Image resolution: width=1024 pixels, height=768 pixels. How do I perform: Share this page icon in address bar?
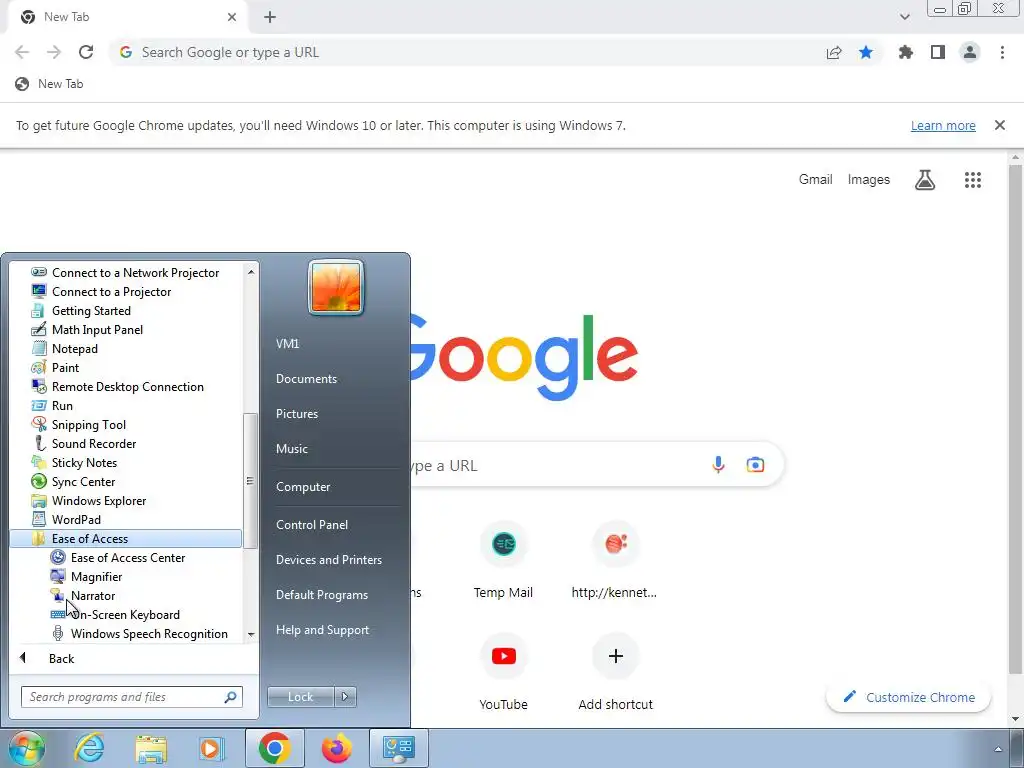pyautogui.click(x=834, y=52)
